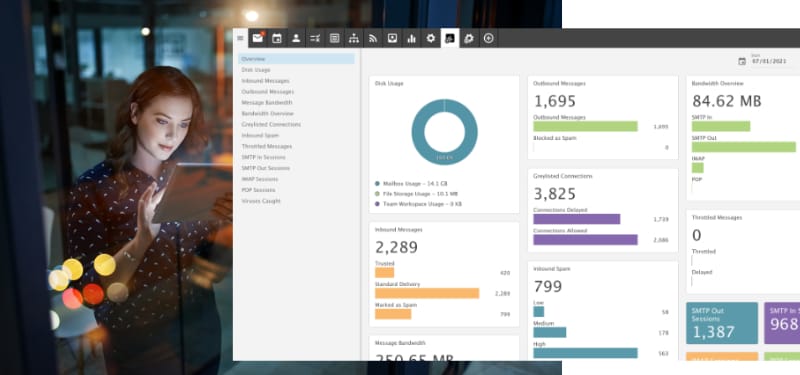Open the domain settings gear icon
The height and width of the screenshot is (375, 800).
coord(469,38)
